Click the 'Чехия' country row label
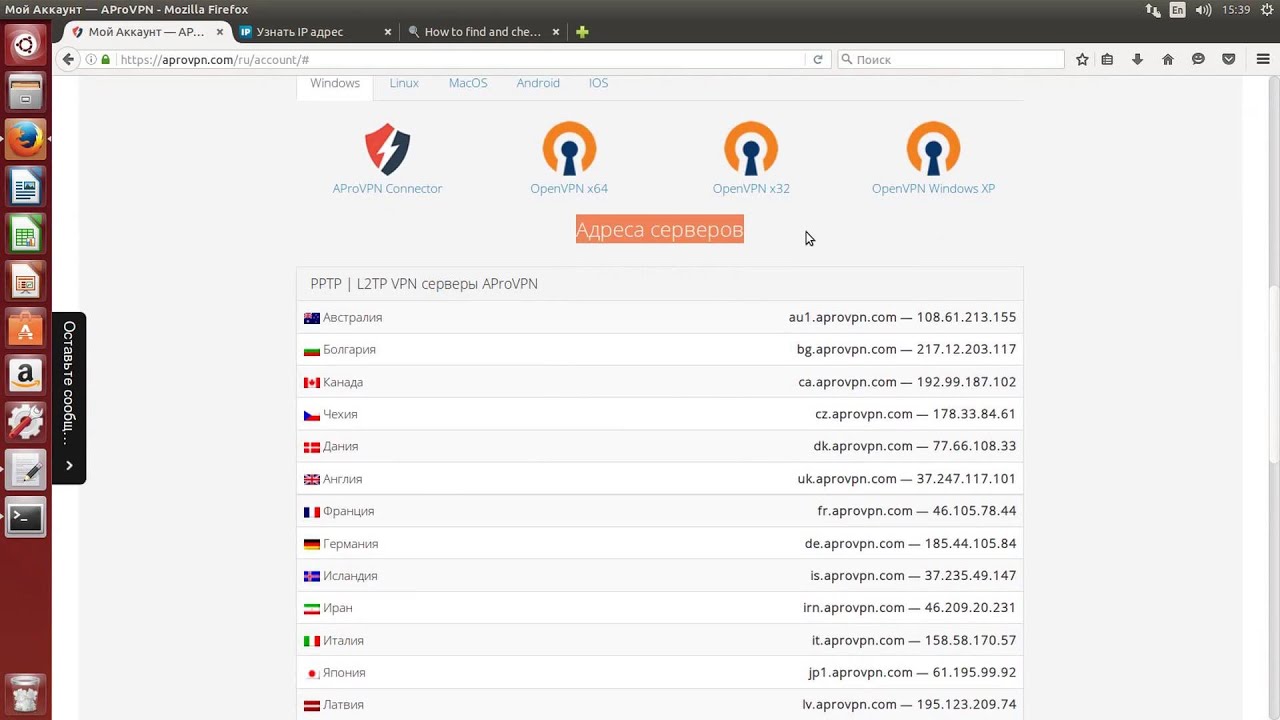 (x=340, y=414)
